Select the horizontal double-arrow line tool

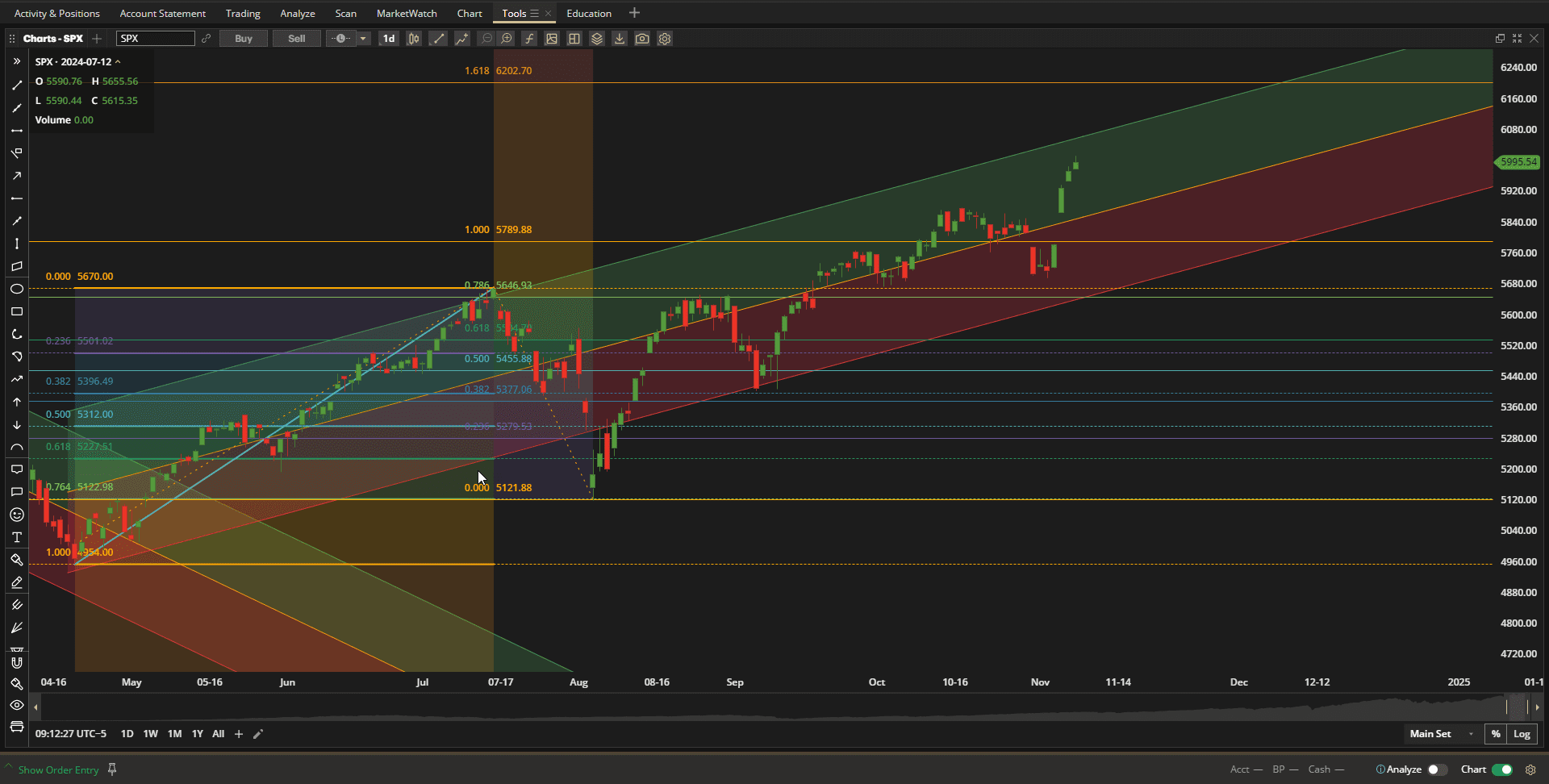pyautogui.click(x=16, y=130)
